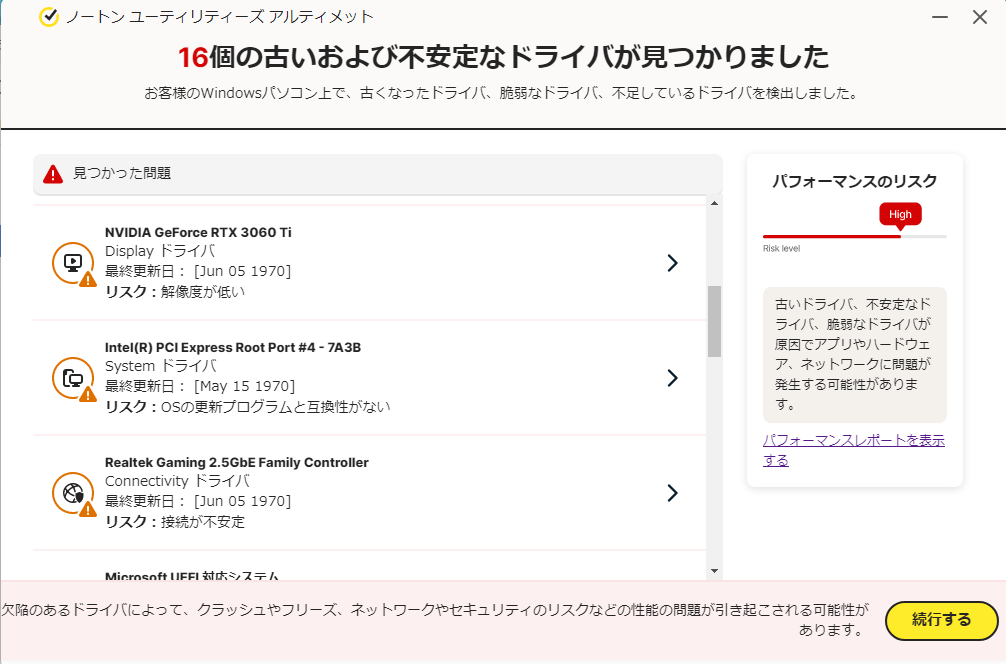
Task: Click the system driver icon for Intel PCI Express
Action: point(74,379)
